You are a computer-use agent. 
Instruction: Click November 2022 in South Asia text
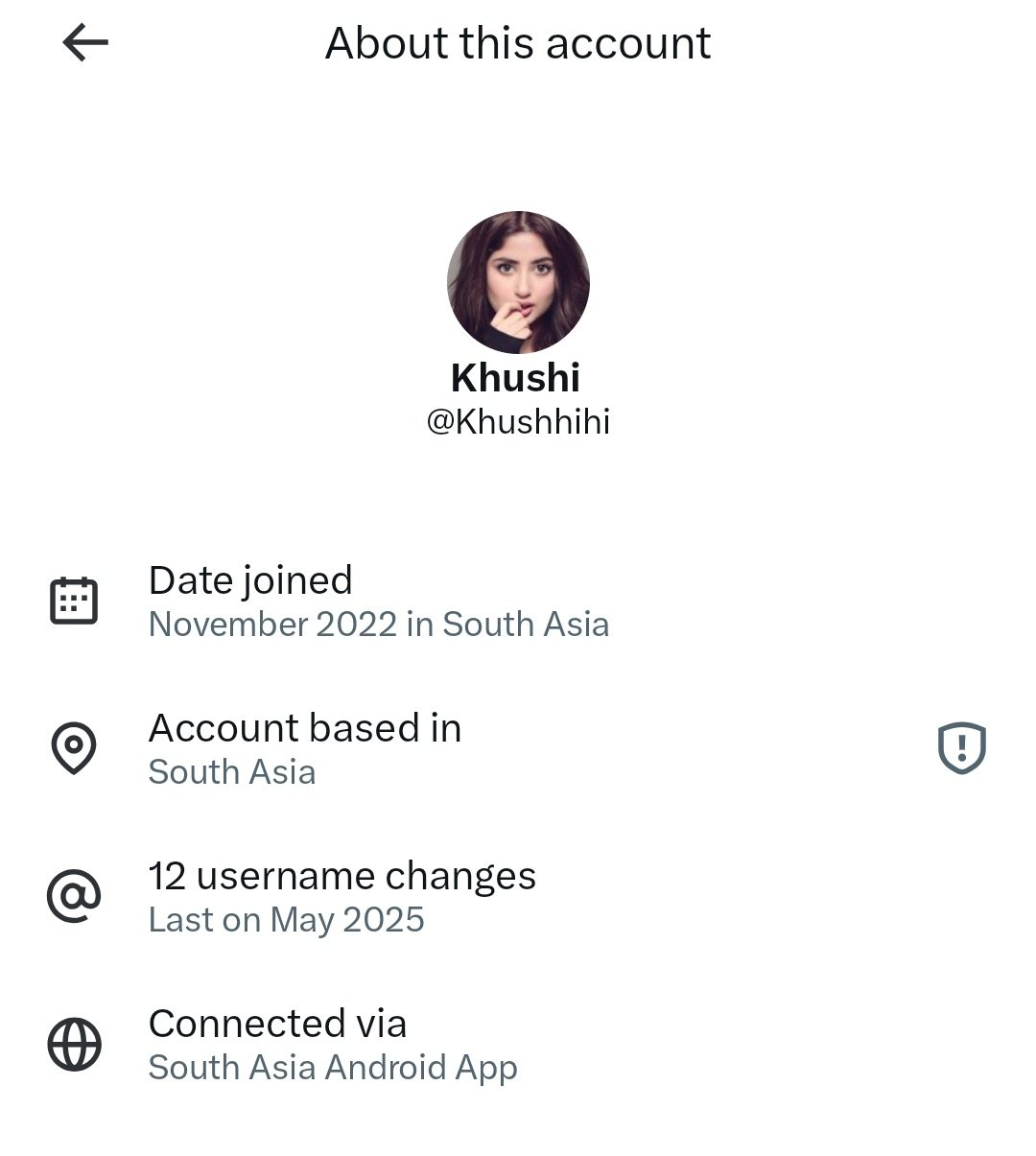[x=379, y=625]
